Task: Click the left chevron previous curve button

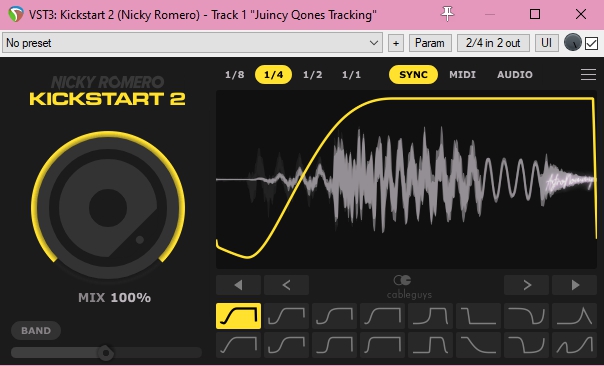Action: (x=286, y=285)
